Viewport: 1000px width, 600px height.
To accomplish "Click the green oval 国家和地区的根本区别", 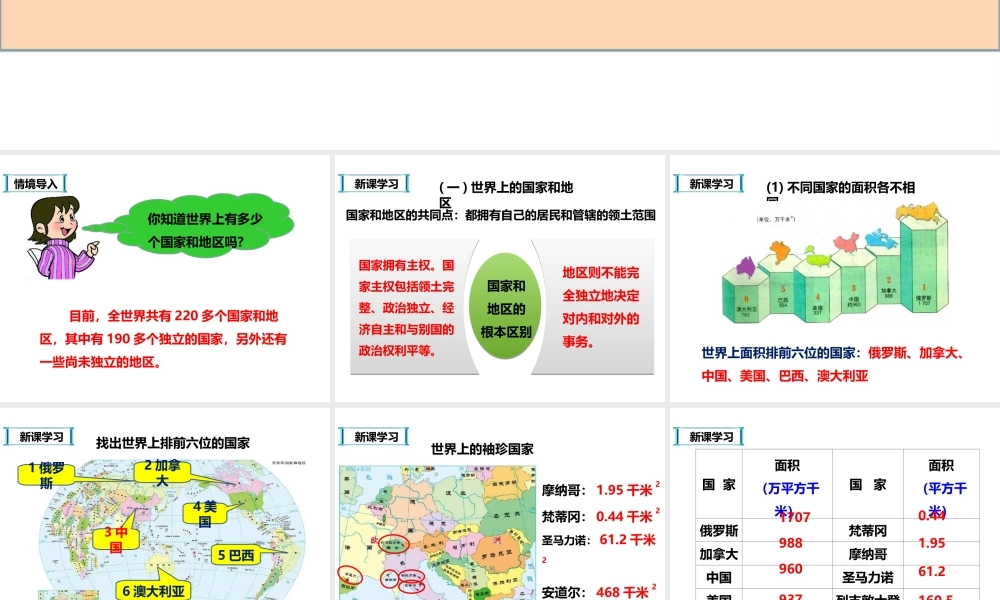I will coord(506,306).
